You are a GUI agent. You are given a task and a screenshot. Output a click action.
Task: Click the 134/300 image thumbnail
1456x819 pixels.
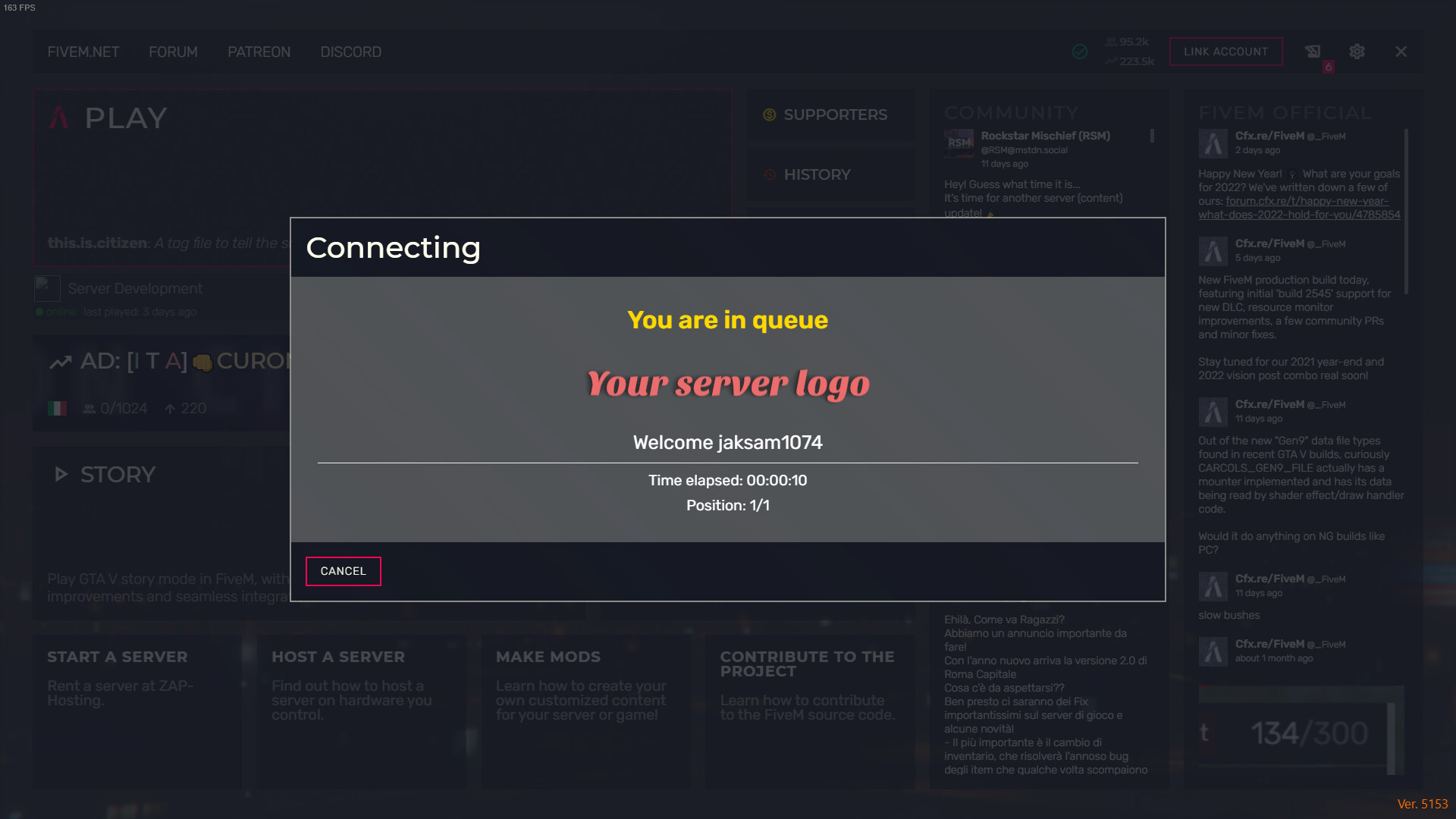[x=1301, y=730]
